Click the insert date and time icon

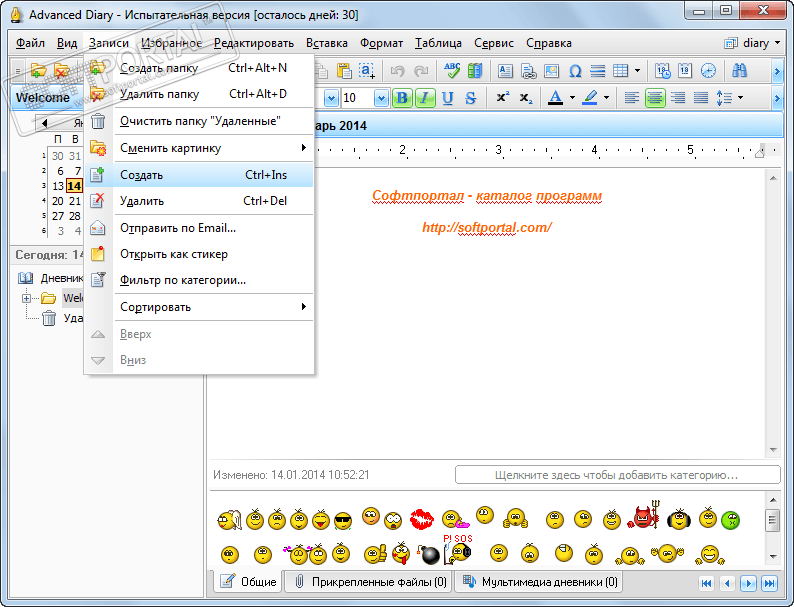coord(662,71)
